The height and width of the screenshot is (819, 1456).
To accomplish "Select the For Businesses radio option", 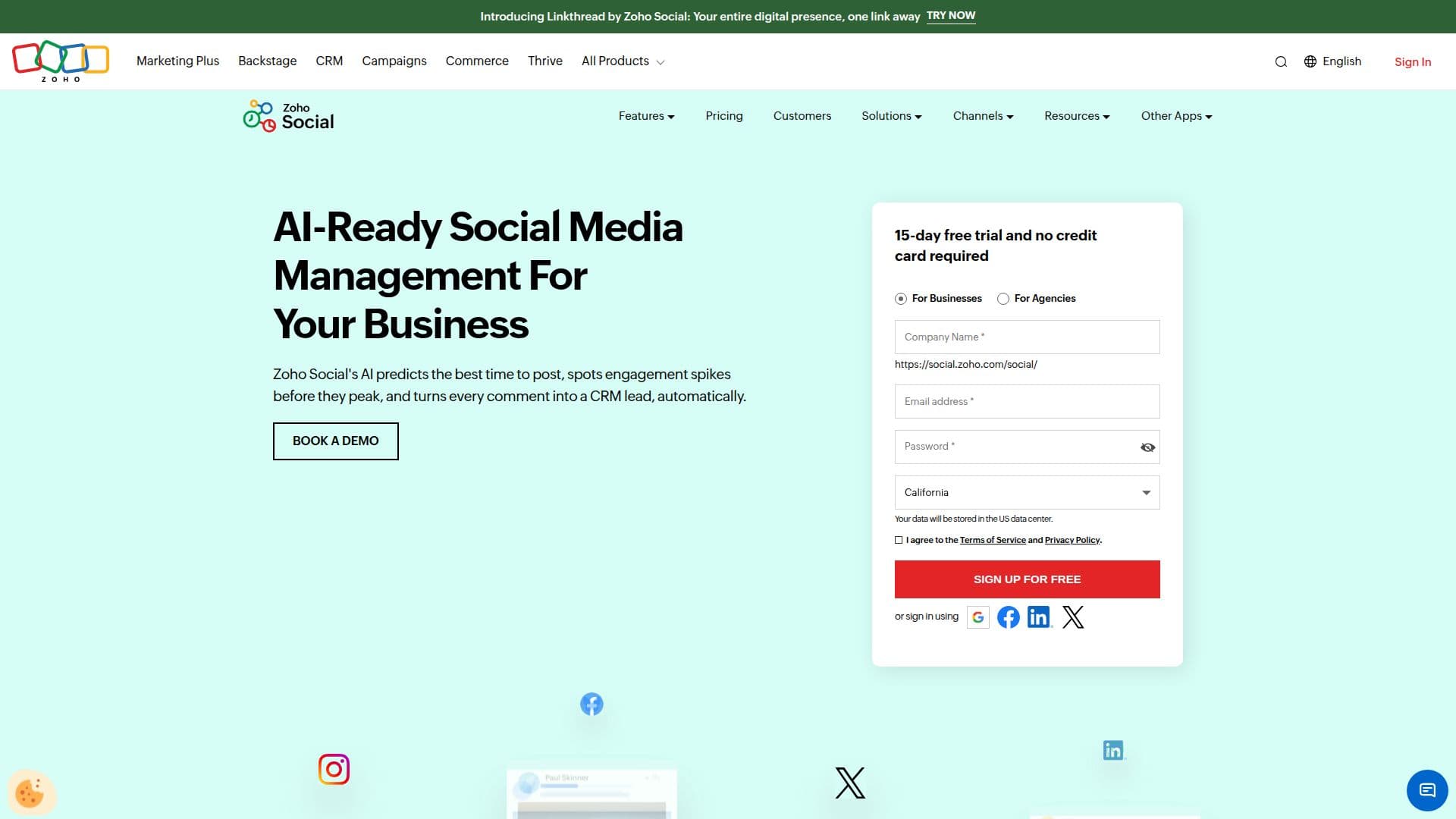I will pos(900,299).
